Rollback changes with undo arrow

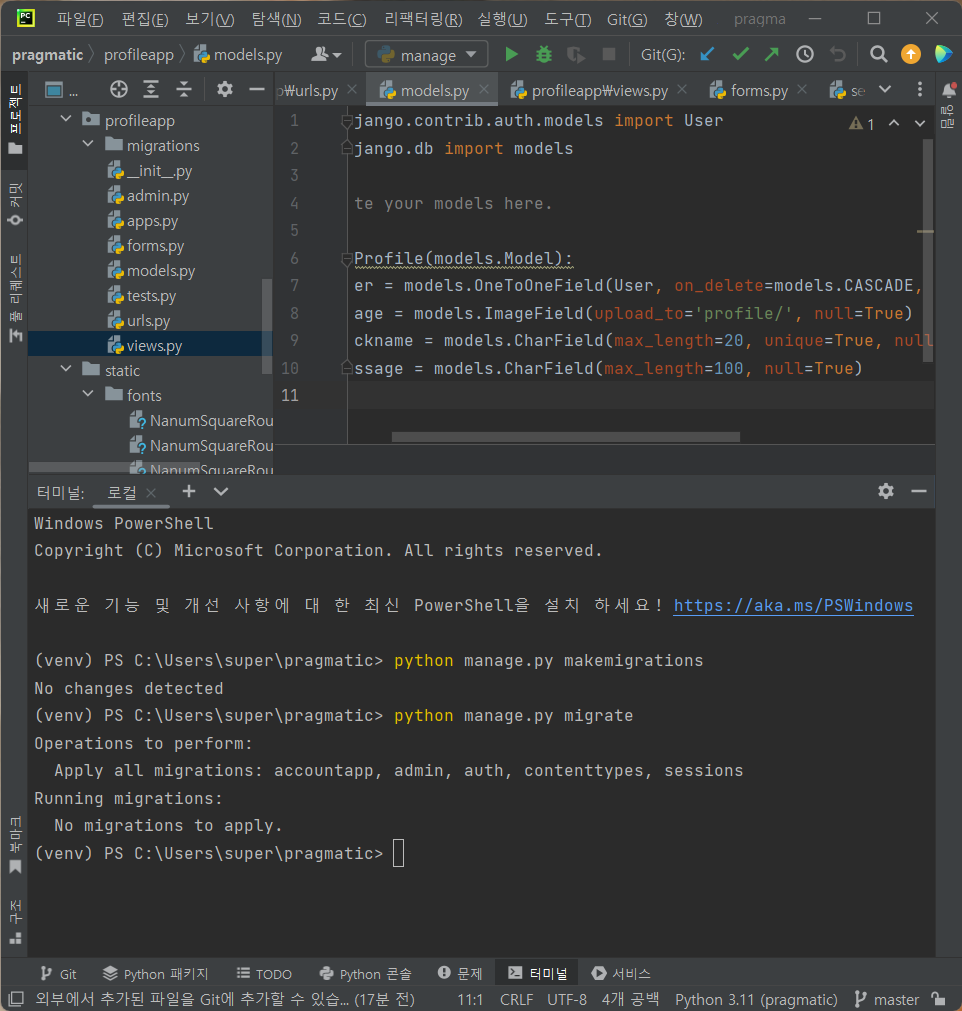pyautogui.click(x=838, y=54)
